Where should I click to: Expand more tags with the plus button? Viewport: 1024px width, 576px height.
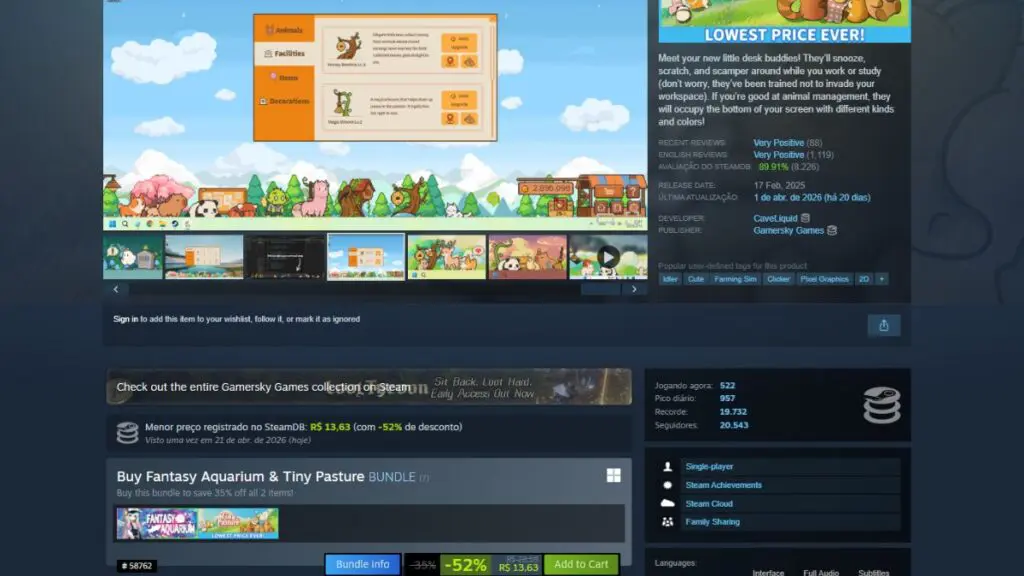point(880,279)
